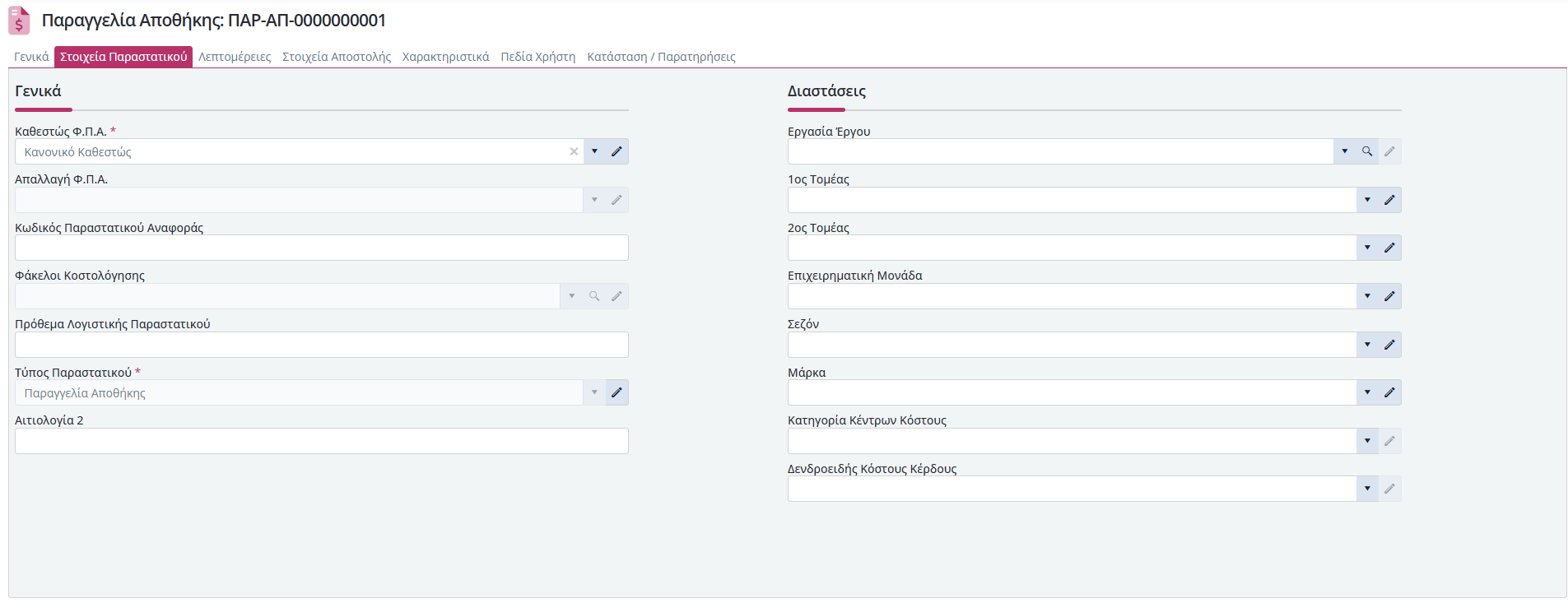
Task: Go to the Στοιχεία Αποστολής tab
Action: pos(337,57)
